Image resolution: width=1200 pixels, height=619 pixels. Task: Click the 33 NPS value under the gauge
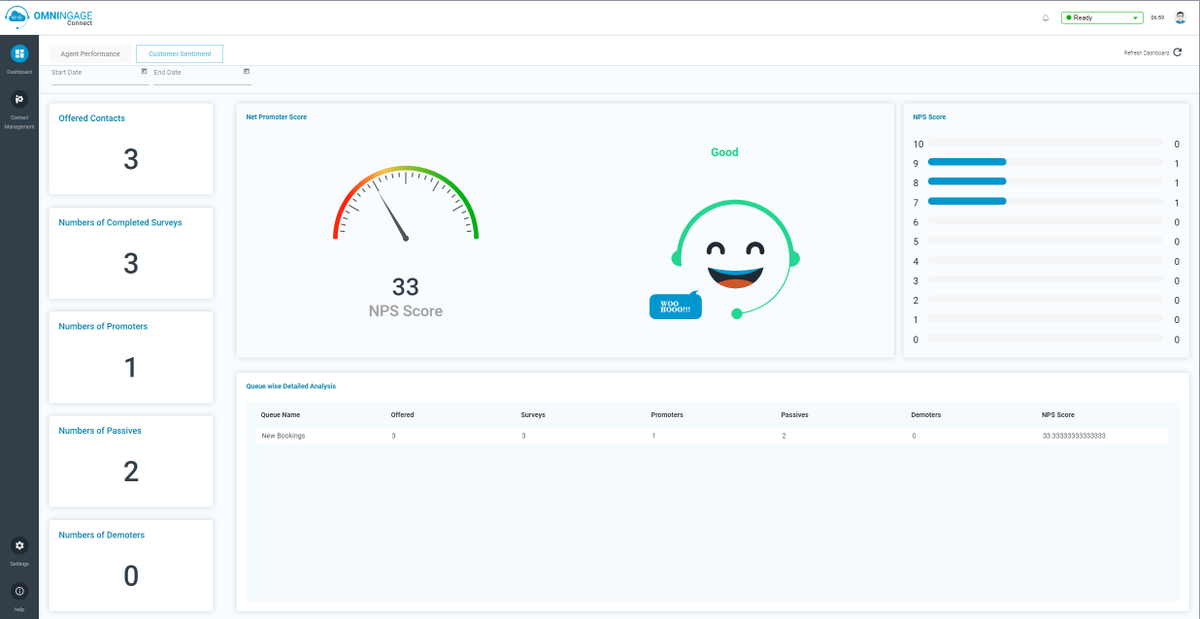click(x=405, y=287)
